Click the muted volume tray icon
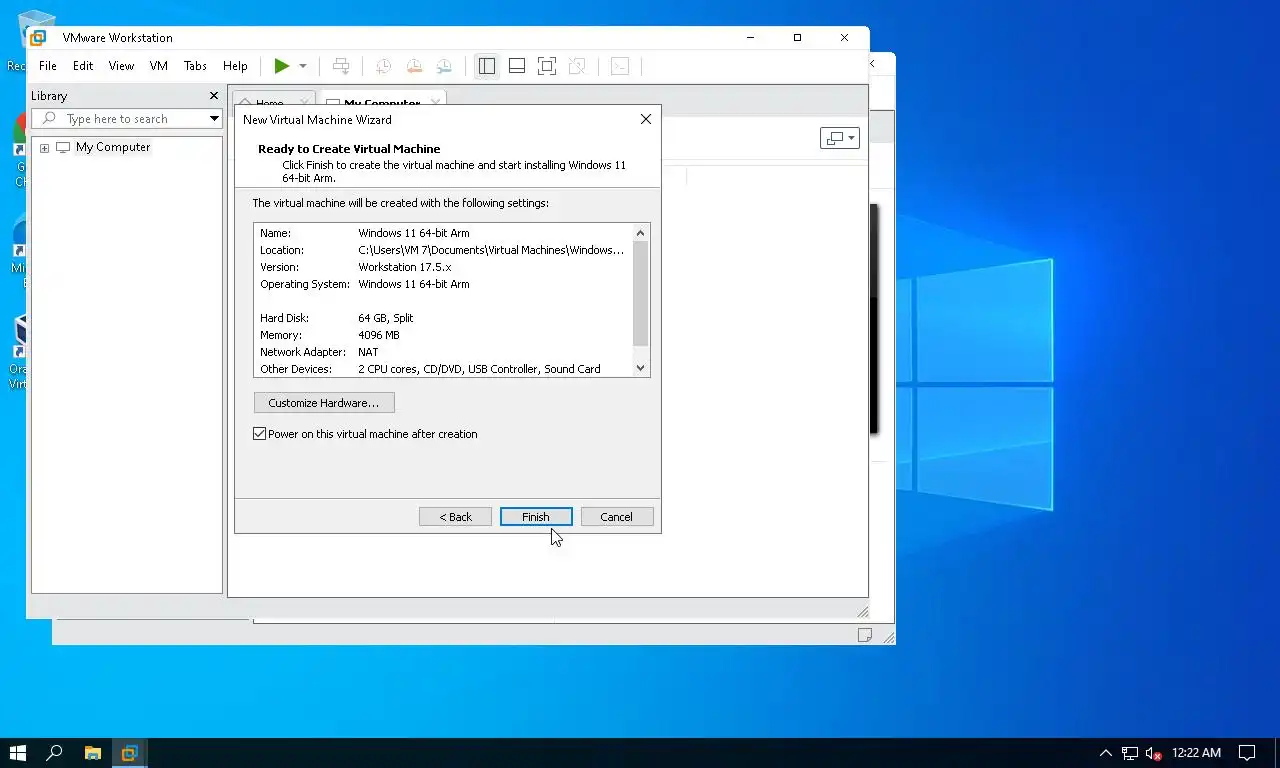This screenshot has height=768, width=1280. tap(1153, 753)
